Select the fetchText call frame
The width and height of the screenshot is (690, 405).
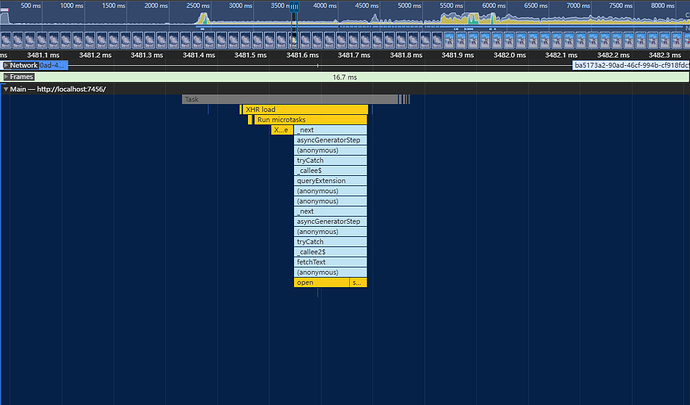(x=330, y=262)
